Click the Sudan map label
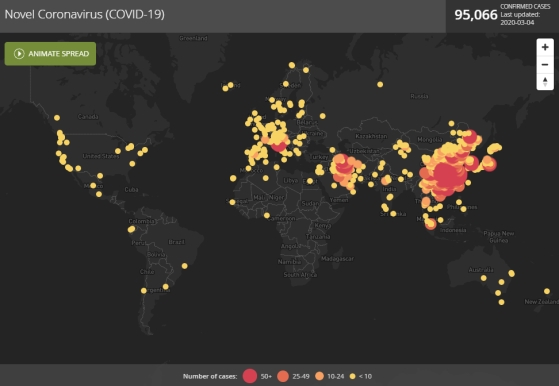This screenshot has width=559, height=386. tap(311, 204)
